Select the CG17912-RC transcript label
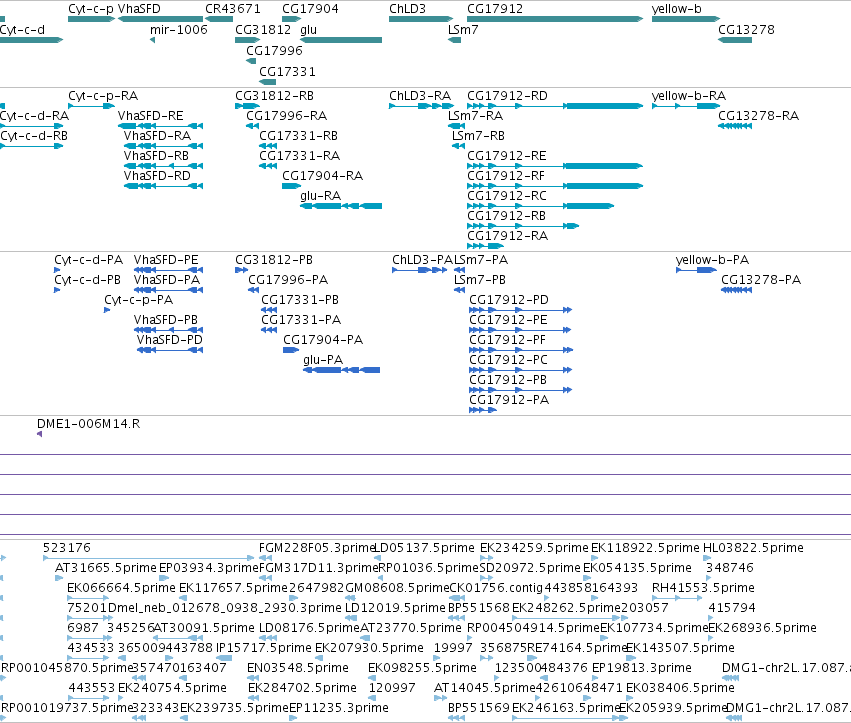This screenshot has width=851, height=723. pos(507,196)
